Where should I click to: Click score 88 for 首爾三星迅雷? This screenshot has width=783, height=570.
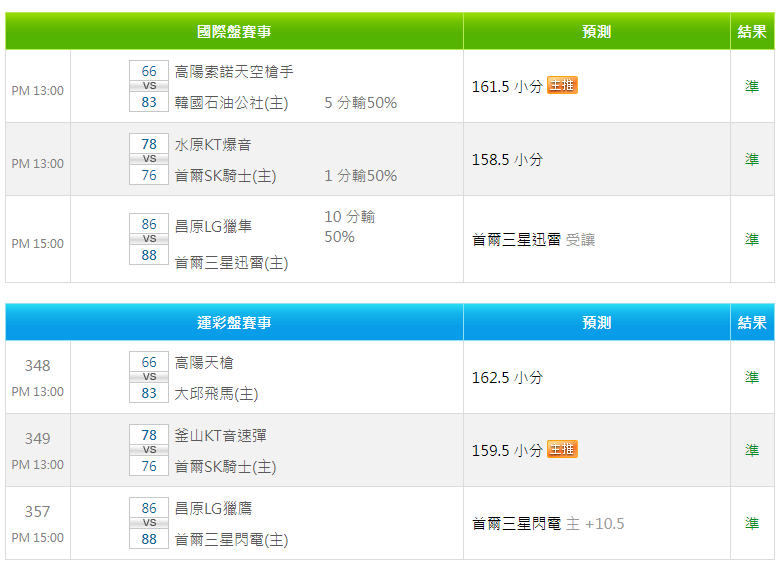click(149, 255)
